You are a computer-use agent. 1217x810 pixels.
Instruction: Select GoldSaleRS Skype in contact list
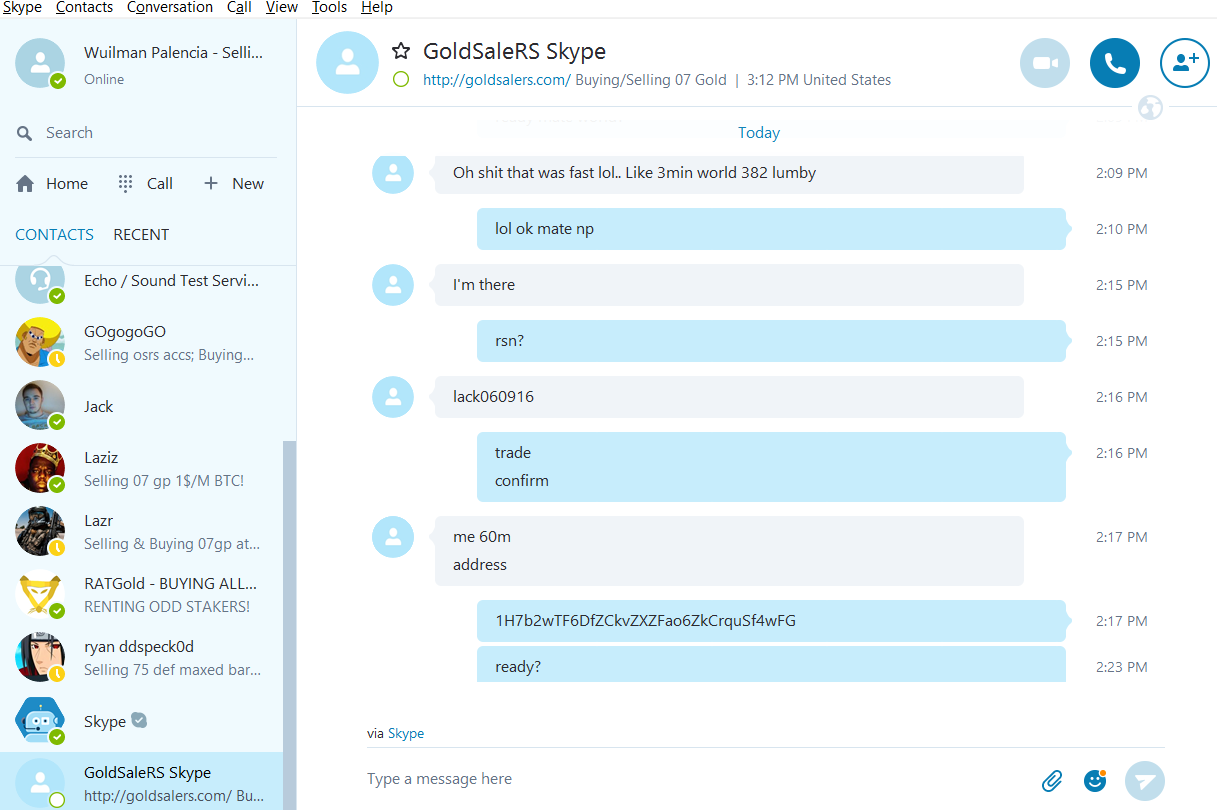141,782
